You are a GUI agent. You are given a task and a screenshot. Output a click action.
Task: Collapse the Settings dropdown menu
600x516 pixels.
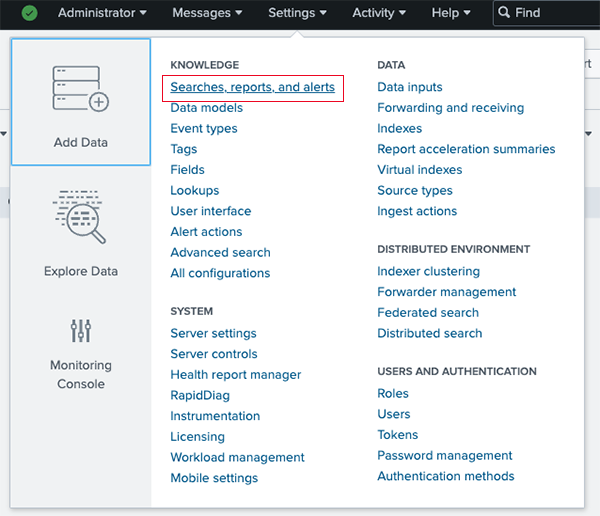click(x=297, y=13)
